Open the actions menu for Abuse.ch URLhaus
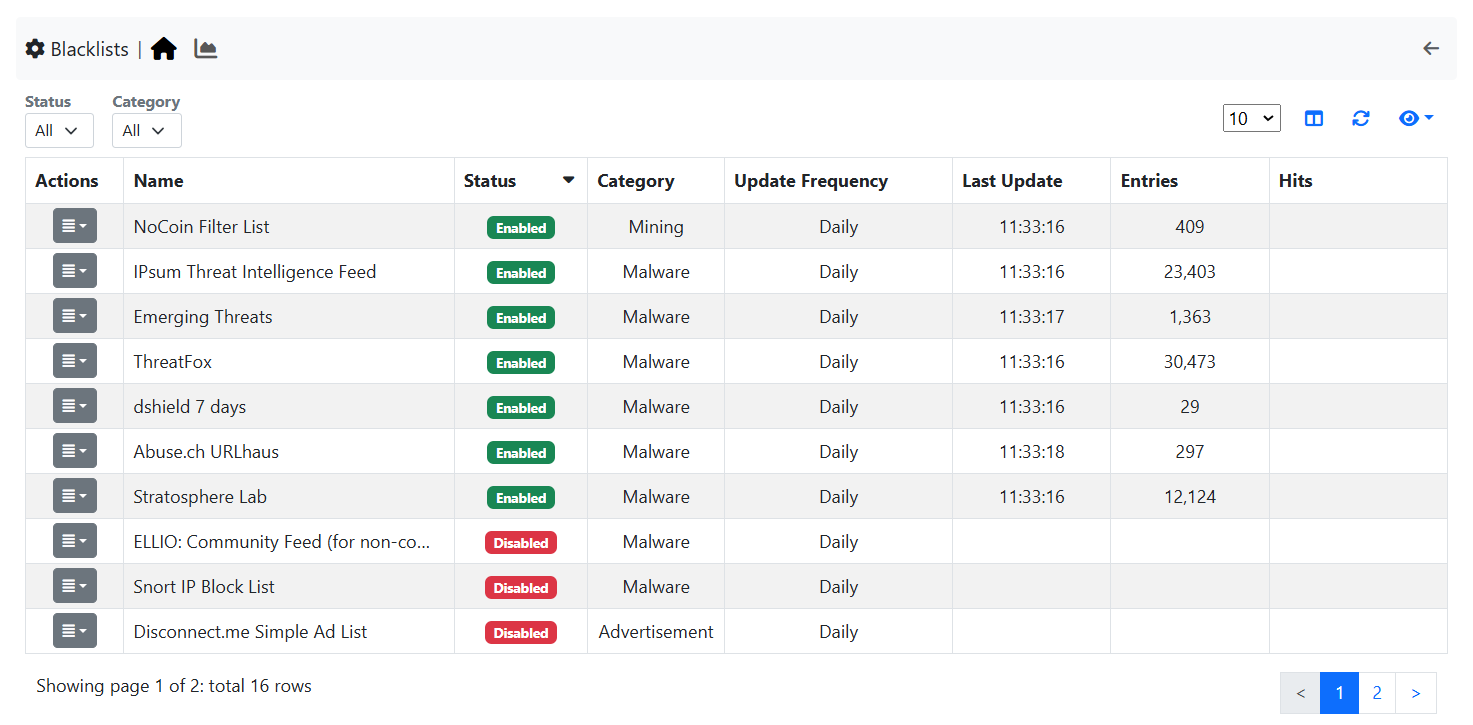1473x725 pixels. tap(75, 451)
